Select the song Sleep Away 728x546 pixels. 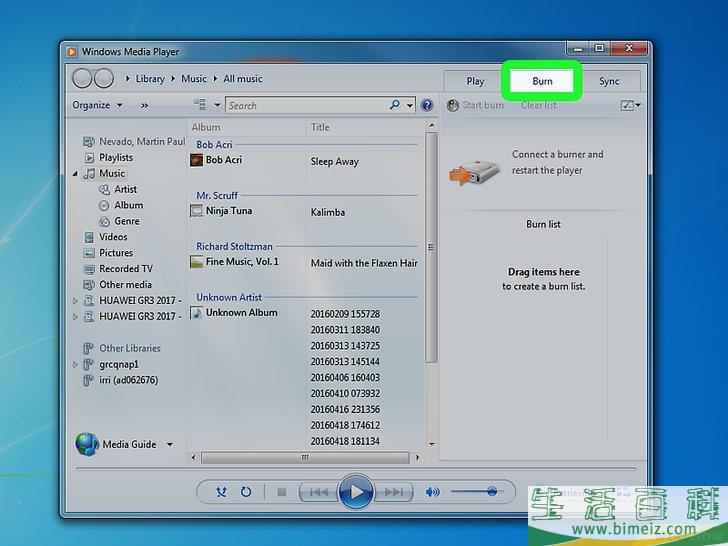[334, 162]
